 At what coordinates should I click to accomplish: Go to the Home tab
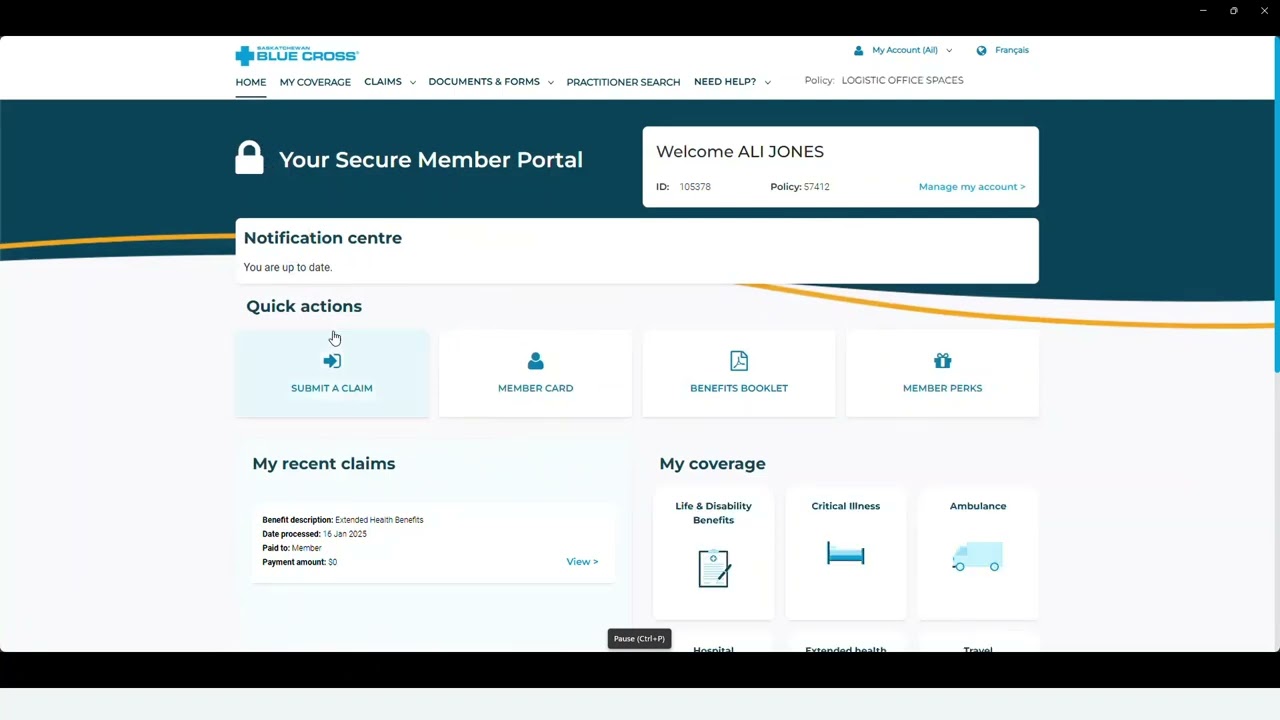[x=251, y=82]
